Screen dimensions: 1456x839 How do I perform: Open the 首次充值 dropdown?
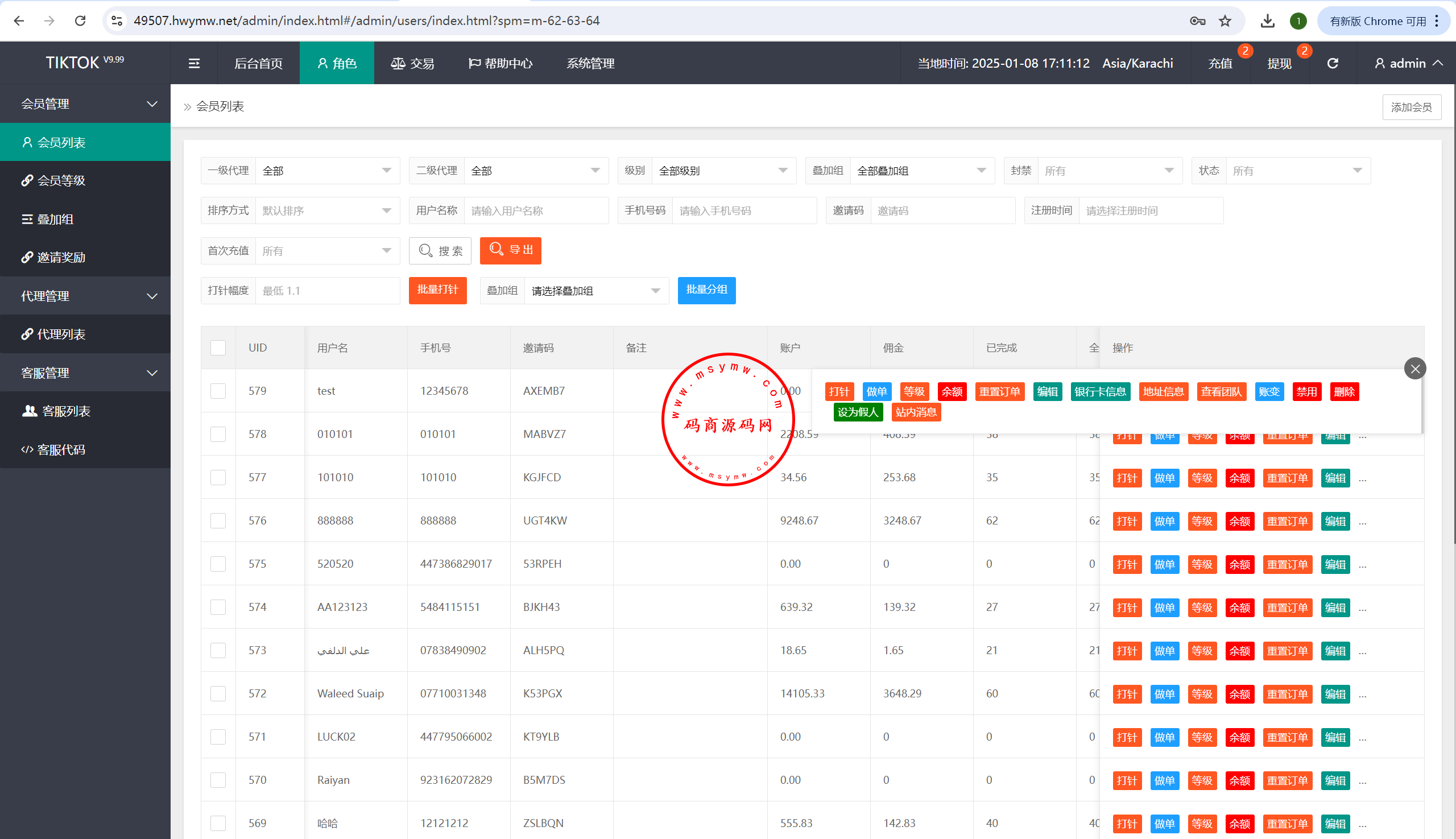327,251
